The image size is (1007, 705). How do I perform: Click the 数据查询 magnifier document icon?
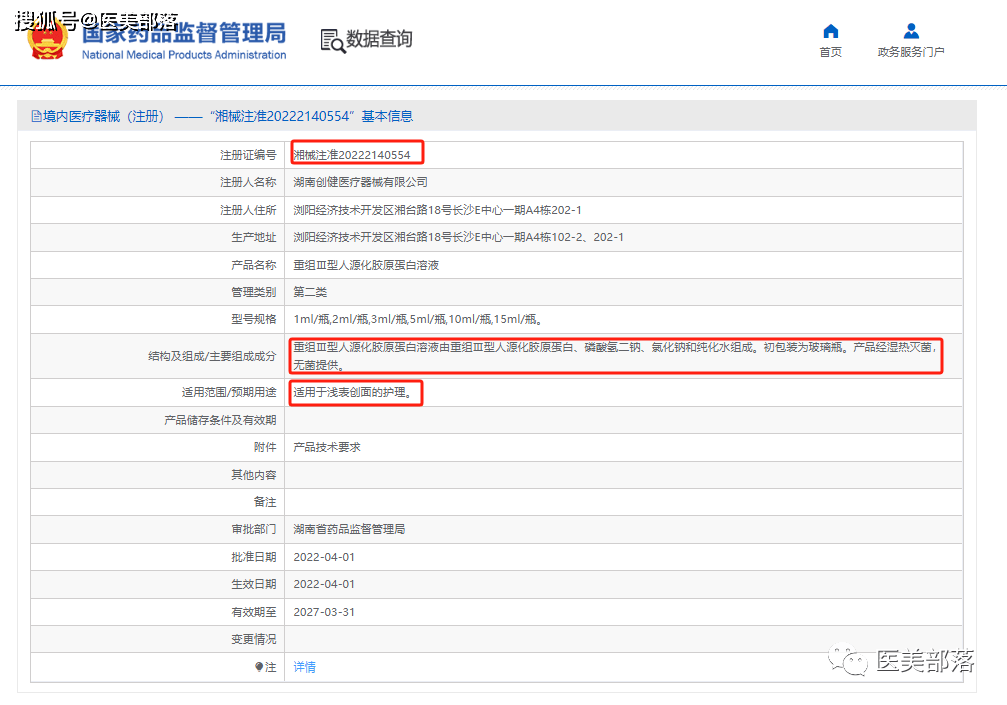[332, 40]
